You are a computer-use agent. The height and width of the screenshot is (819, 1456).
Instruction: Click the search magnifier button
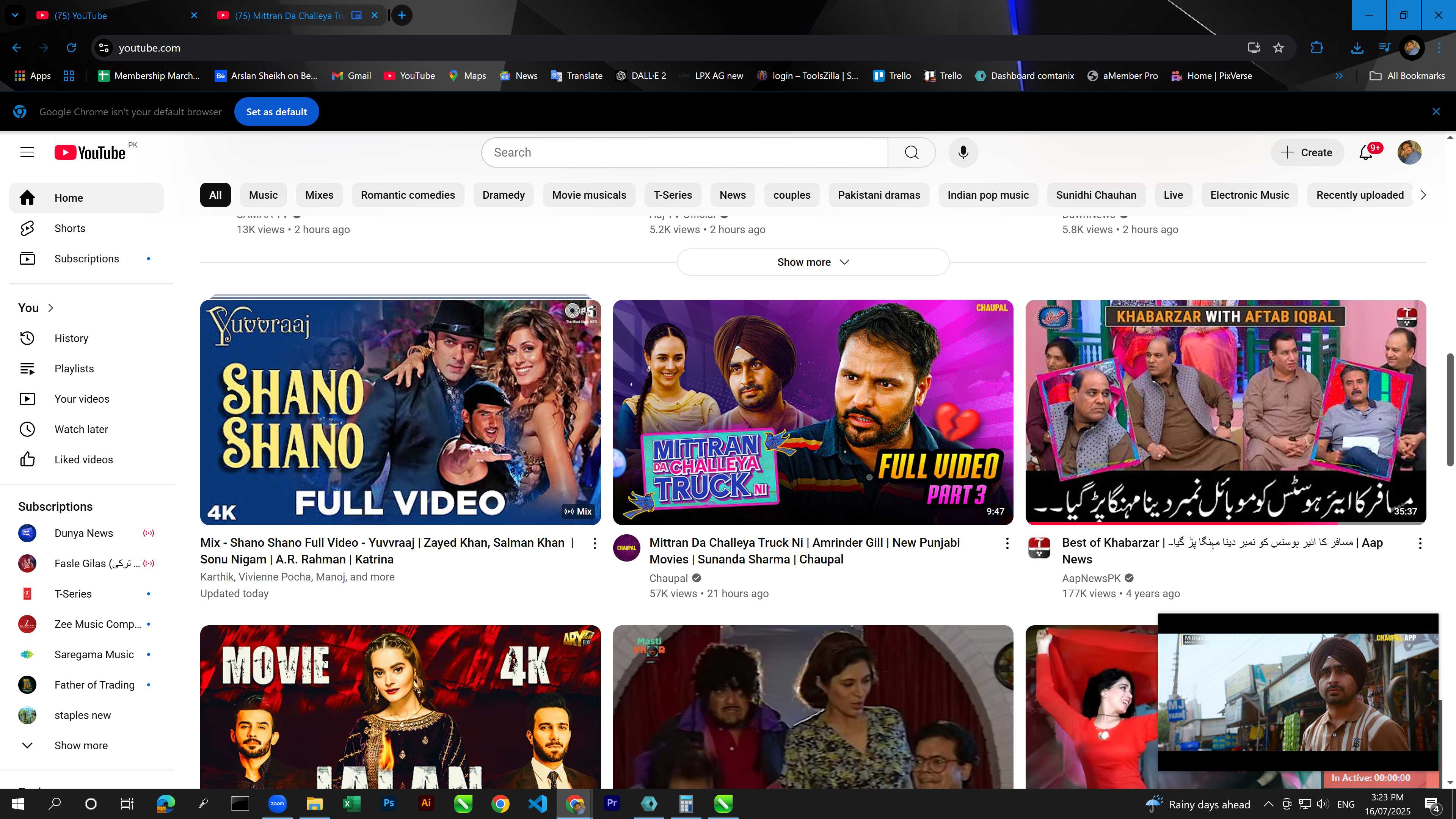911,152
